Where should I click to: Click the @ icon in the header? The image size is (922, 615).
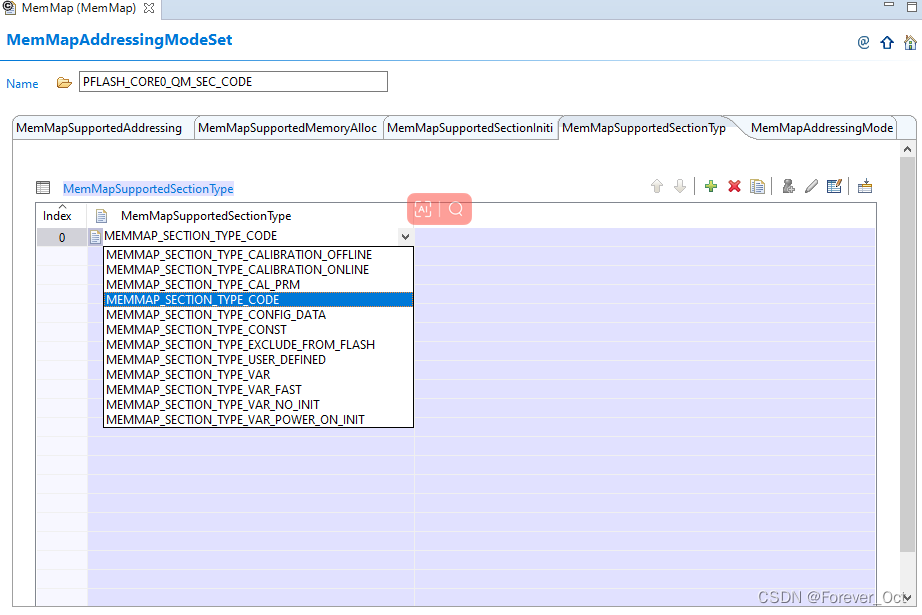point(863,42)
